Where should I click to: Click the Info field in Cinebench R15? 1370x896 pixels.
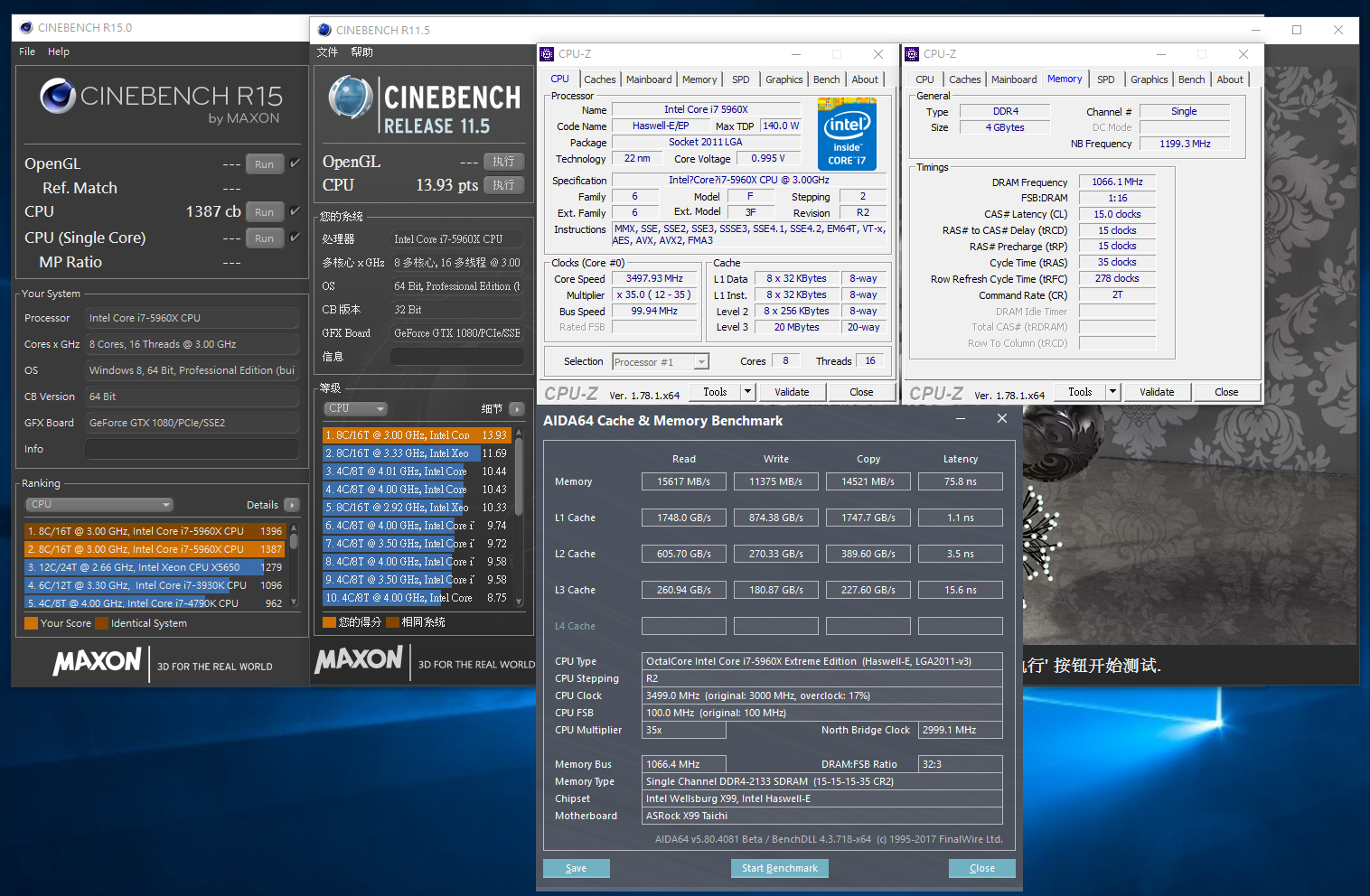192,449
